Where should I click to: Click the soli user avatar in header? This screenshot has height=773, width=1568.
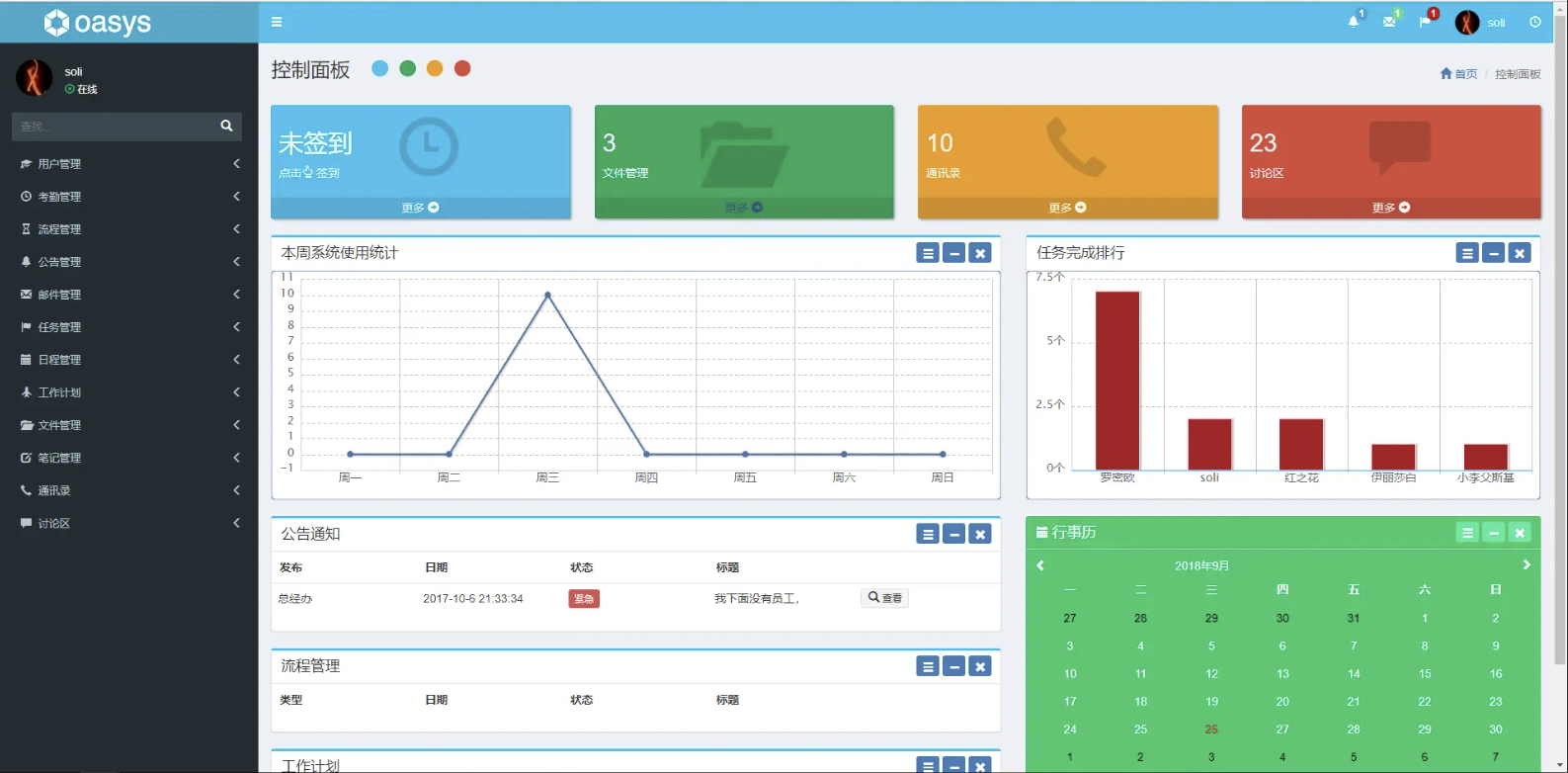coord(1467,22)
